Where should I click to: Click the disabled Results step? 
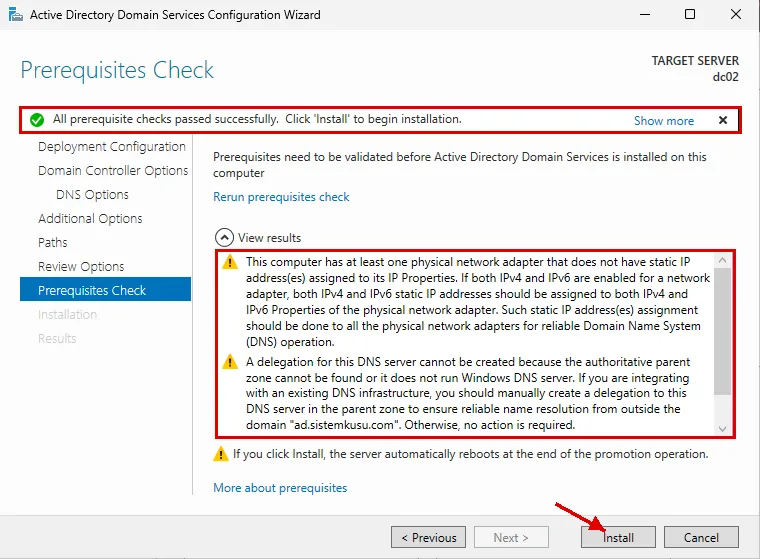point(57,338)
